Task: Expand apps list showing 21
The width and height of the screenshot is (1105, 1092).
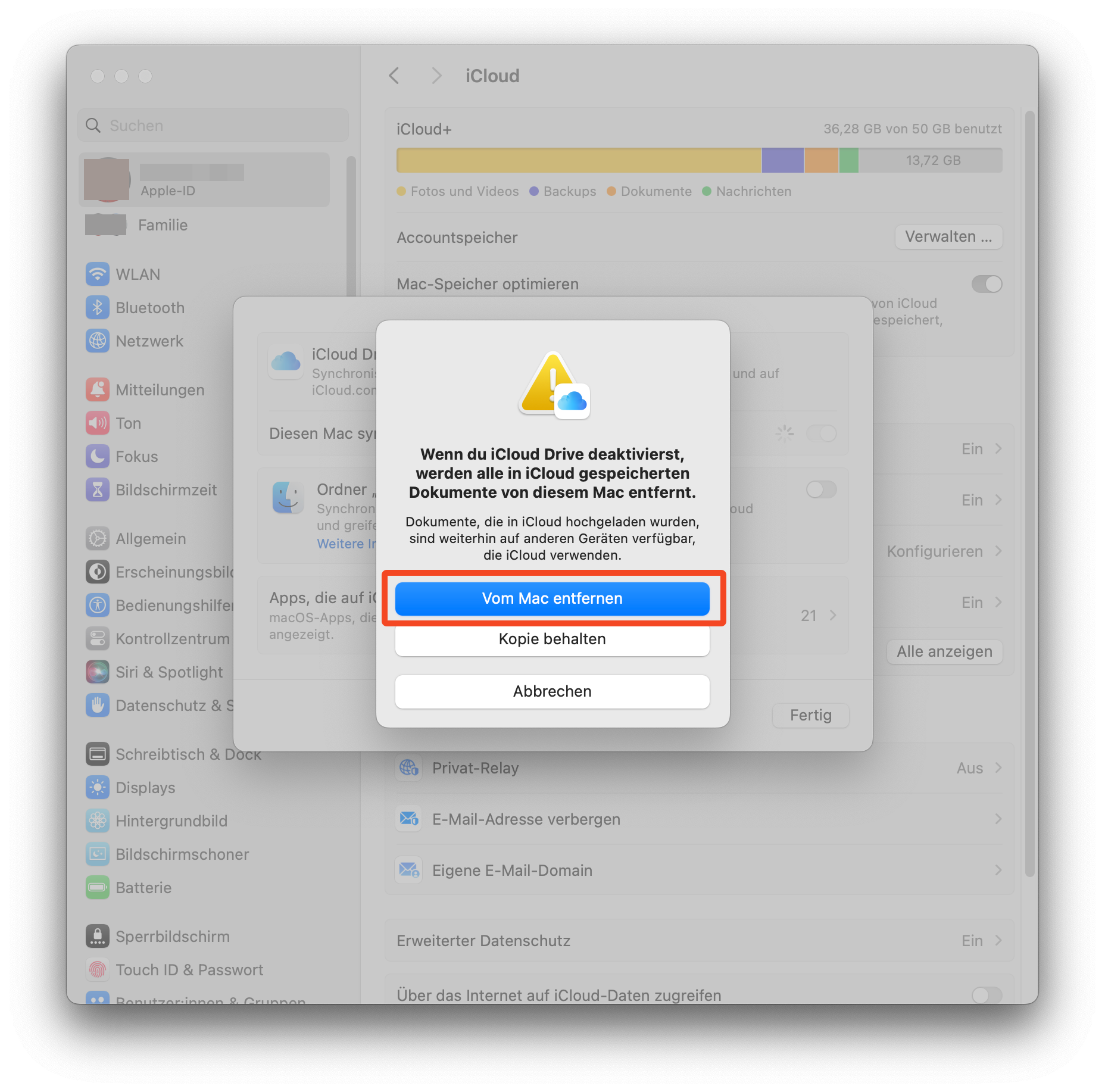Action: (833, 615)
